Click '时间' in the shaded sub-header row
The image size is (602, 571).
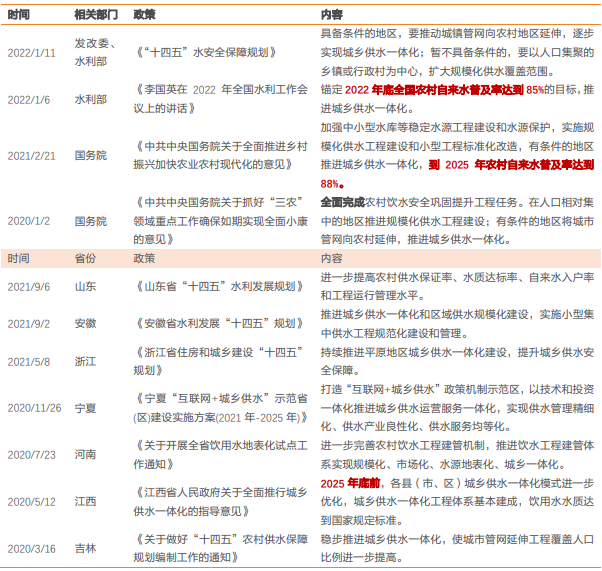coord(18,258)
